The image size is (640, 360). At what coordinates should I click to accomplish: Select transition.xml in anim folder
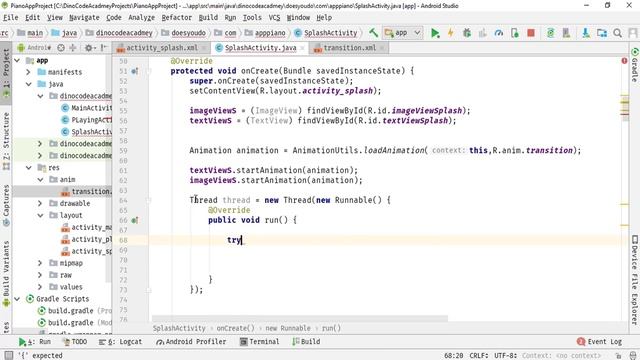pyautogui.click(x=86, y=191)
